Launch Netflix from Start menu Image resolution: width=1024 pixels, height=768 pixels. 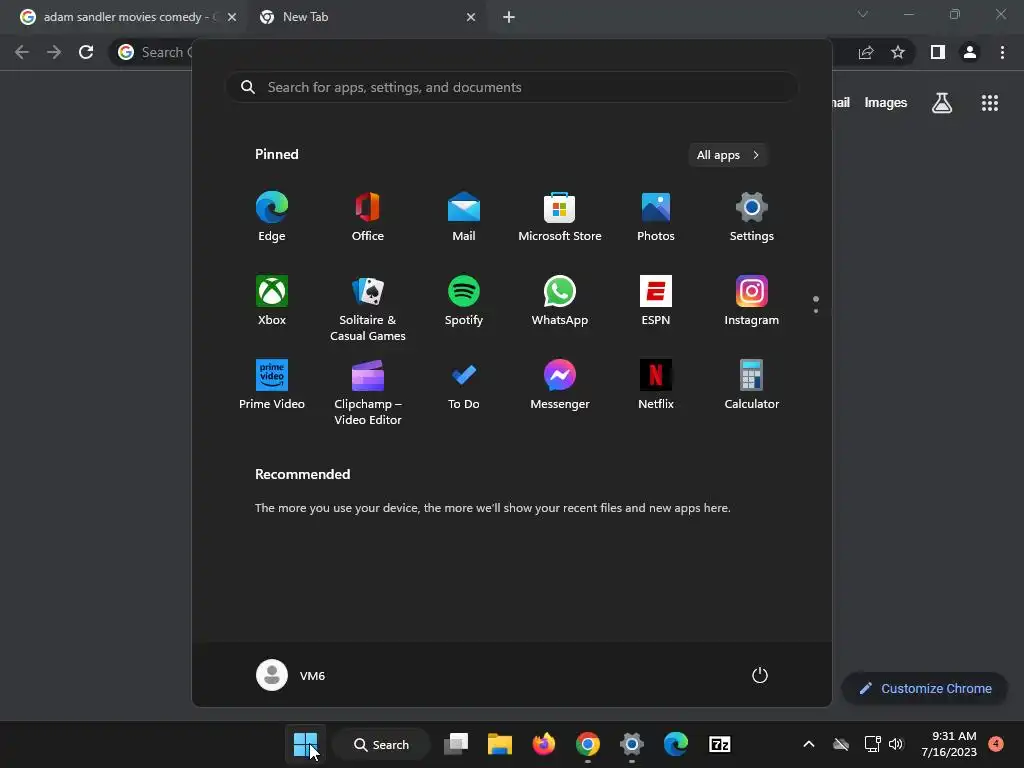click(656, 385)
